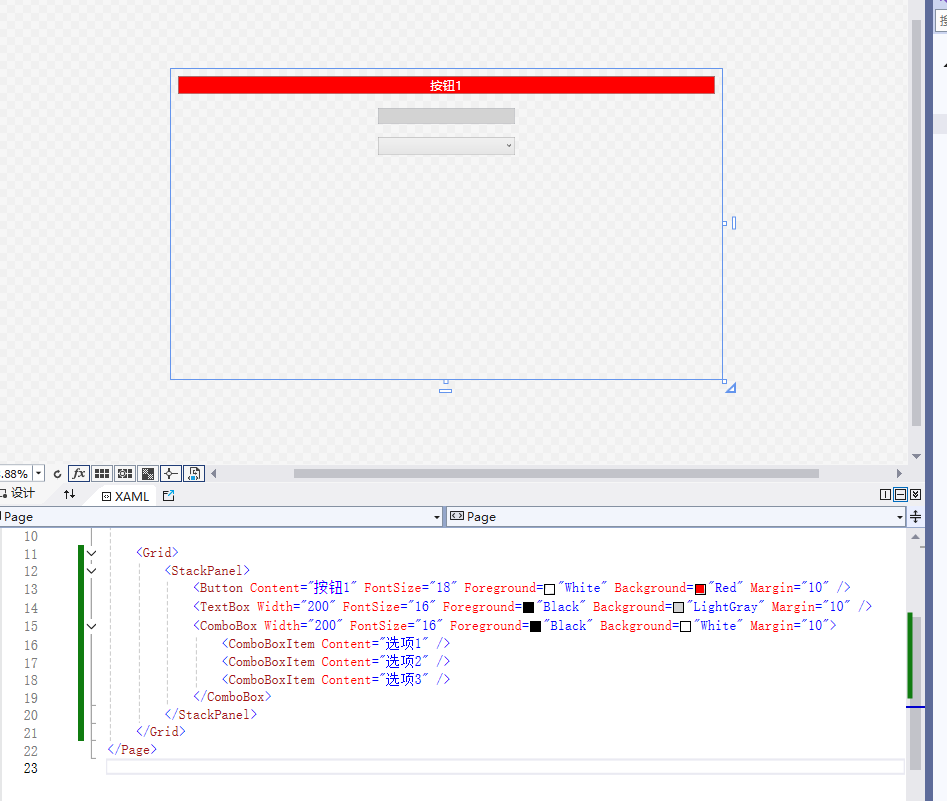Click the bottom-right corner resize handle
The image size is (947, 801).
(725, 382)
